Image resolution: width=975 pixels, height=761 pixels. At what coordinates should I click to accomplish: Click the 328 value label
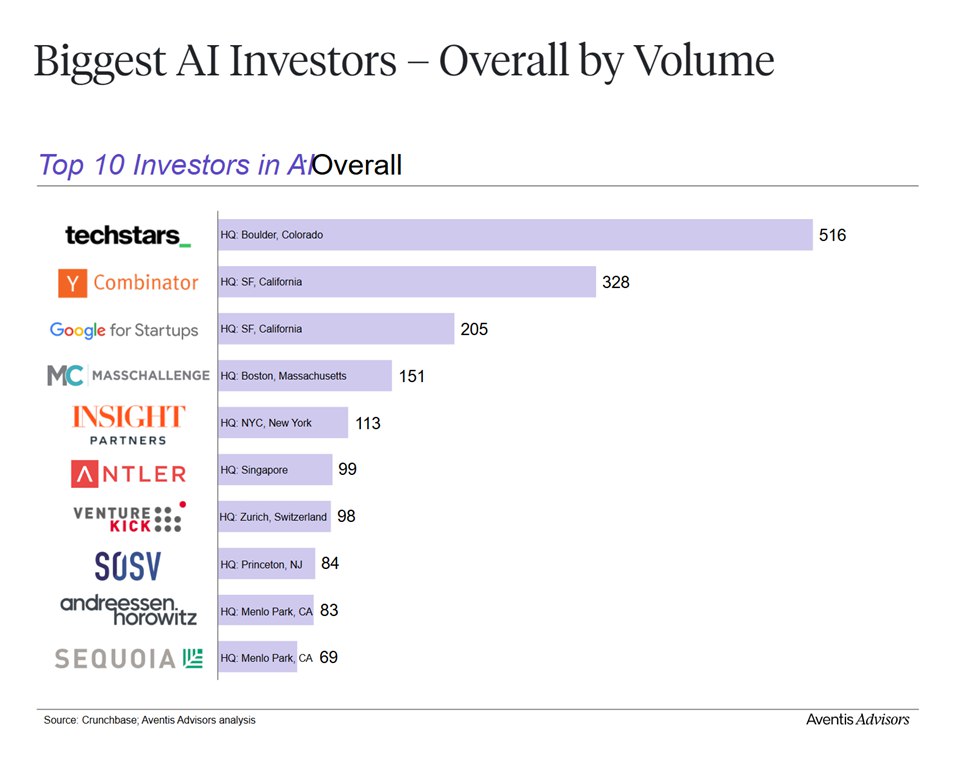click(x=615, y=283)
